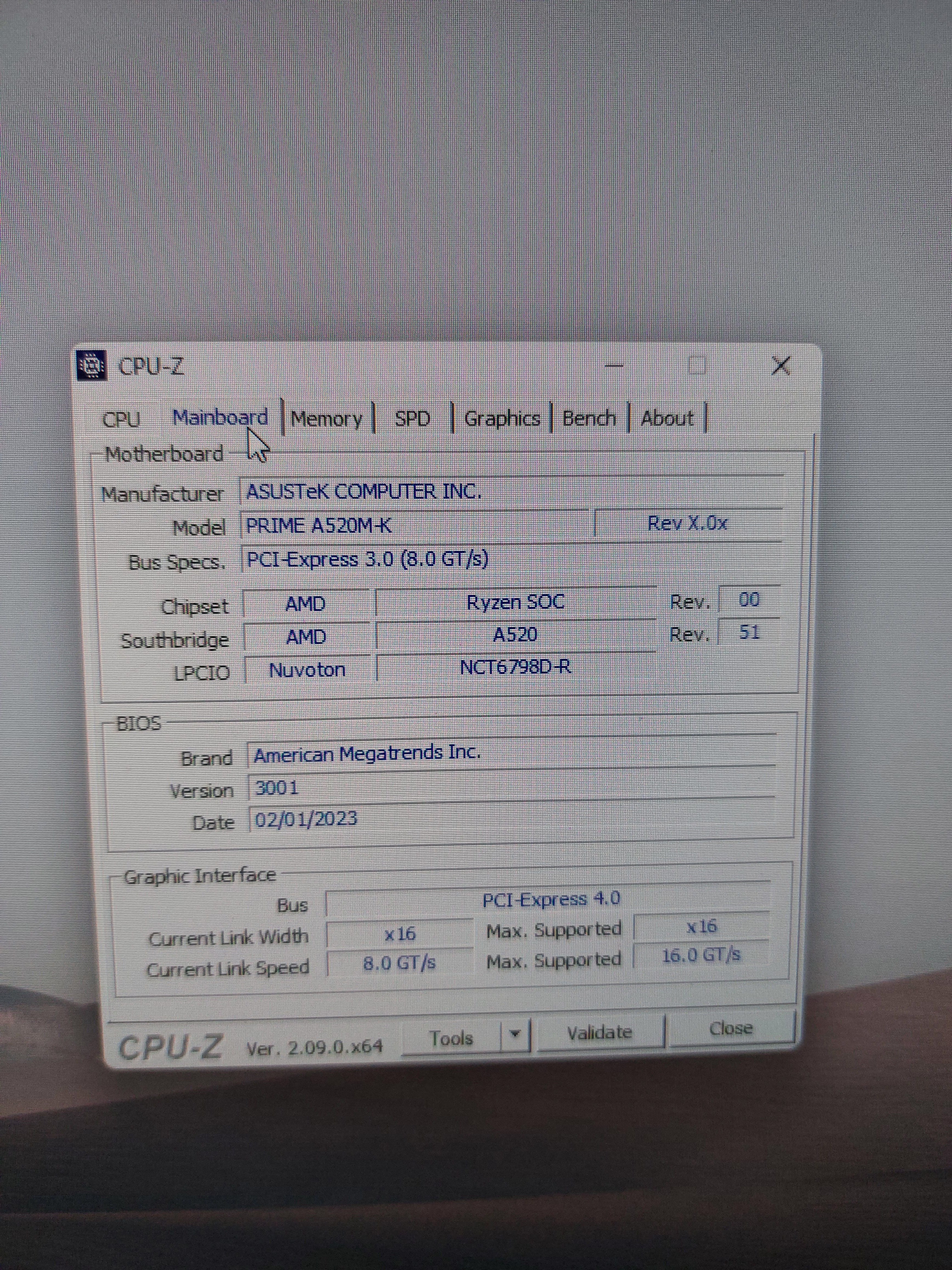Show the About tab
Screen dimensions: 952x1270
[x=667, y=418]
